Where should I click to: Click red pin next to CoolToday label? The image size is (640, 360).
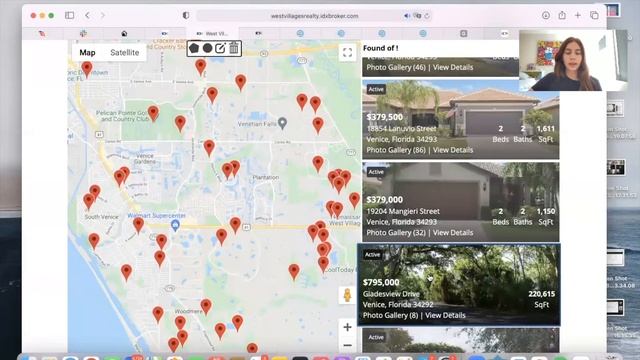pos(323,264)
